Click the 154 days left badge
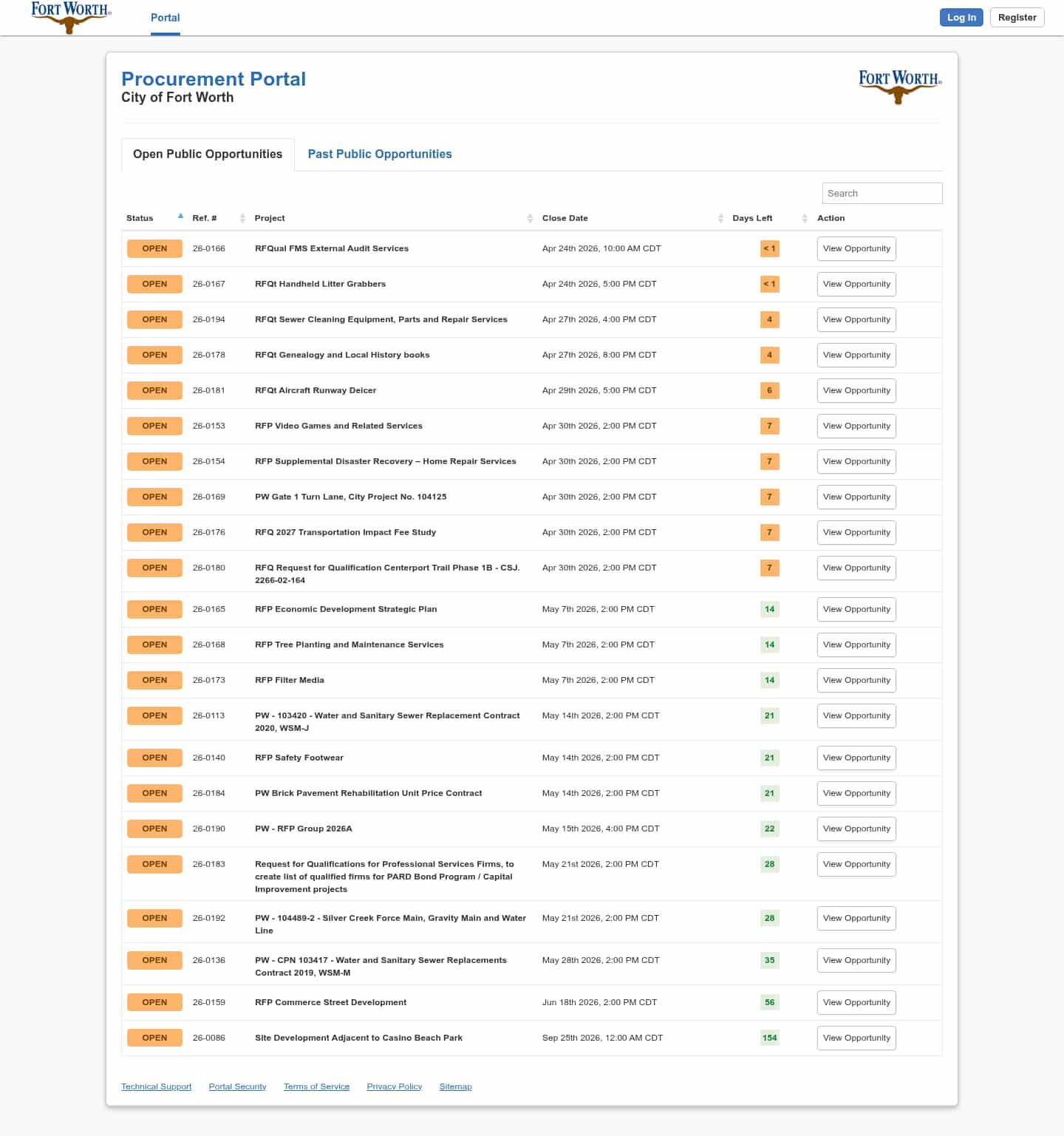Screen dimensions: 1064x1136 [x=769, y=1038]
